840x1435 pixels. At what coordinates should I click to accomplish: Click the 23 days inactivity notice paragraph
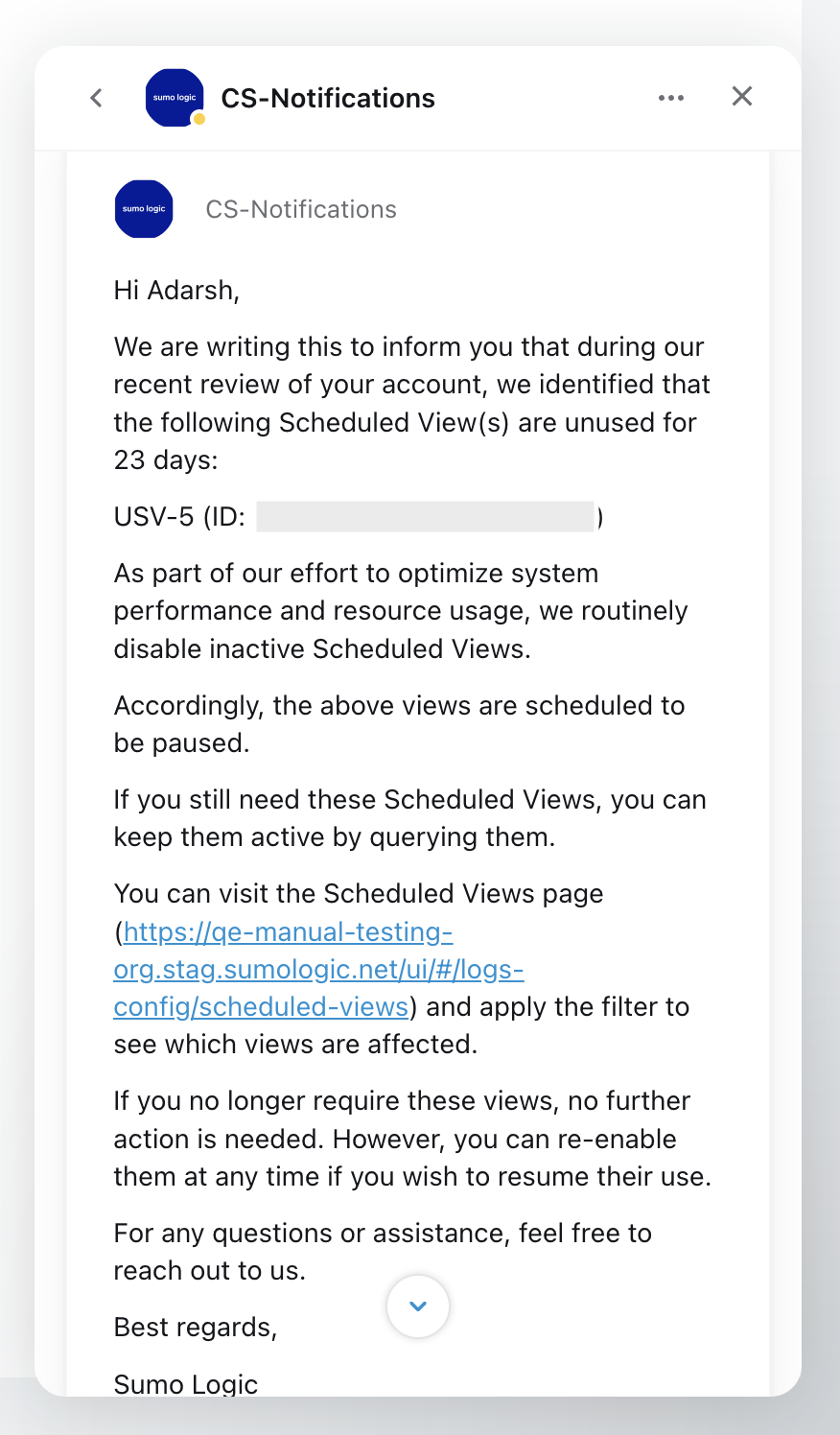(412, 403)
